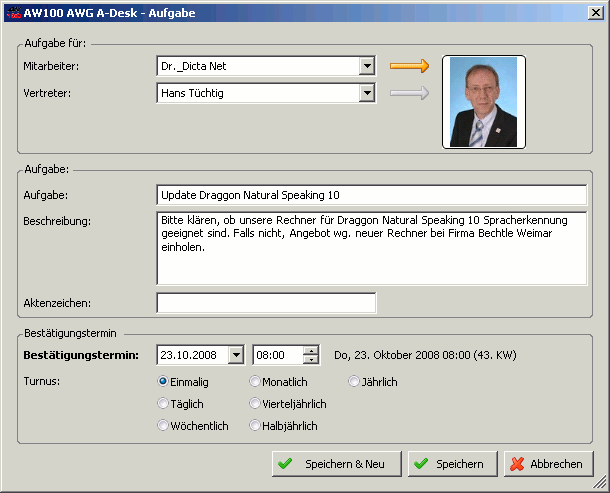Pick the Vierteljährlich radio button
This screenshot has width=610, height=493.
pos(255,404)
